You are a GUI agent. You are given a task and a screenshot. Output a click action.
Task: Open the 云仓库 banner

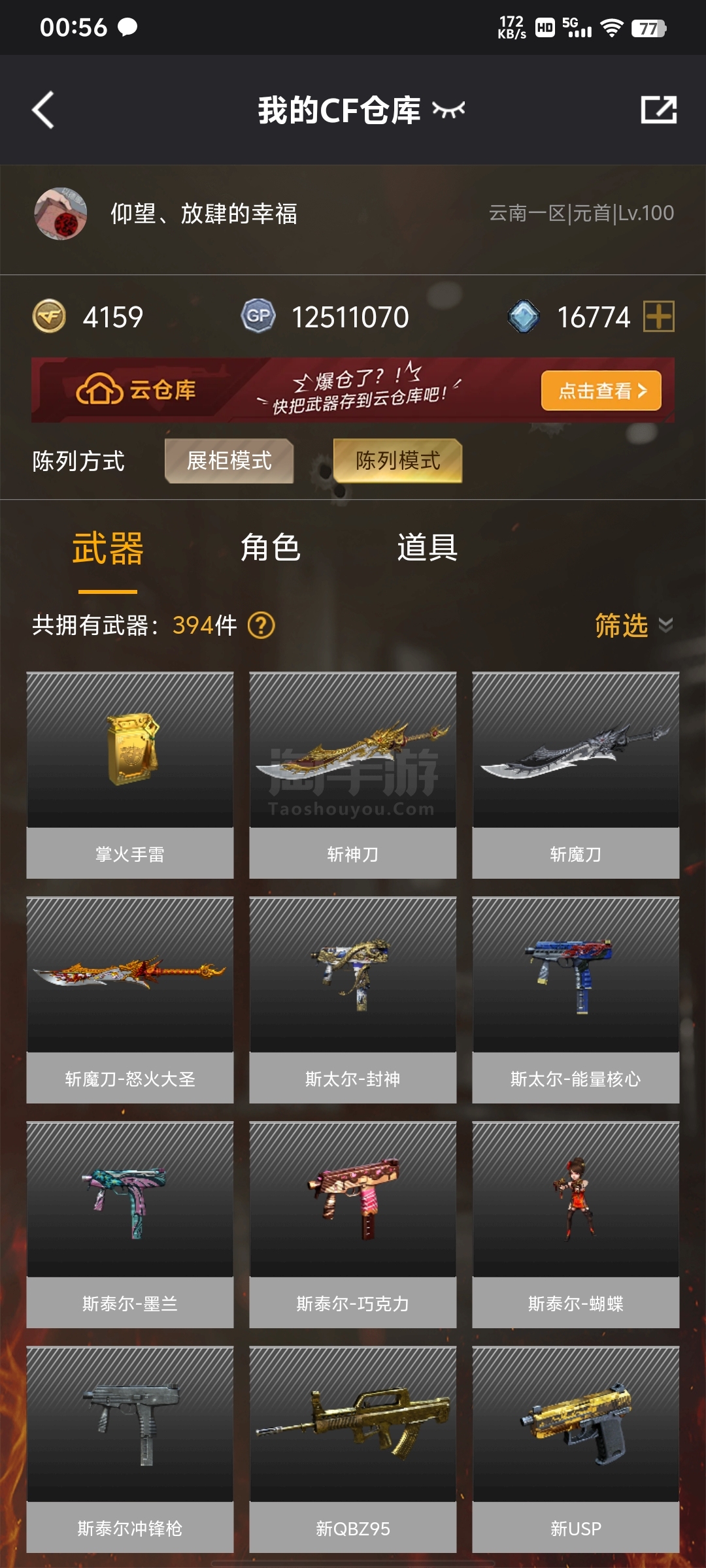tap(353, 390)
